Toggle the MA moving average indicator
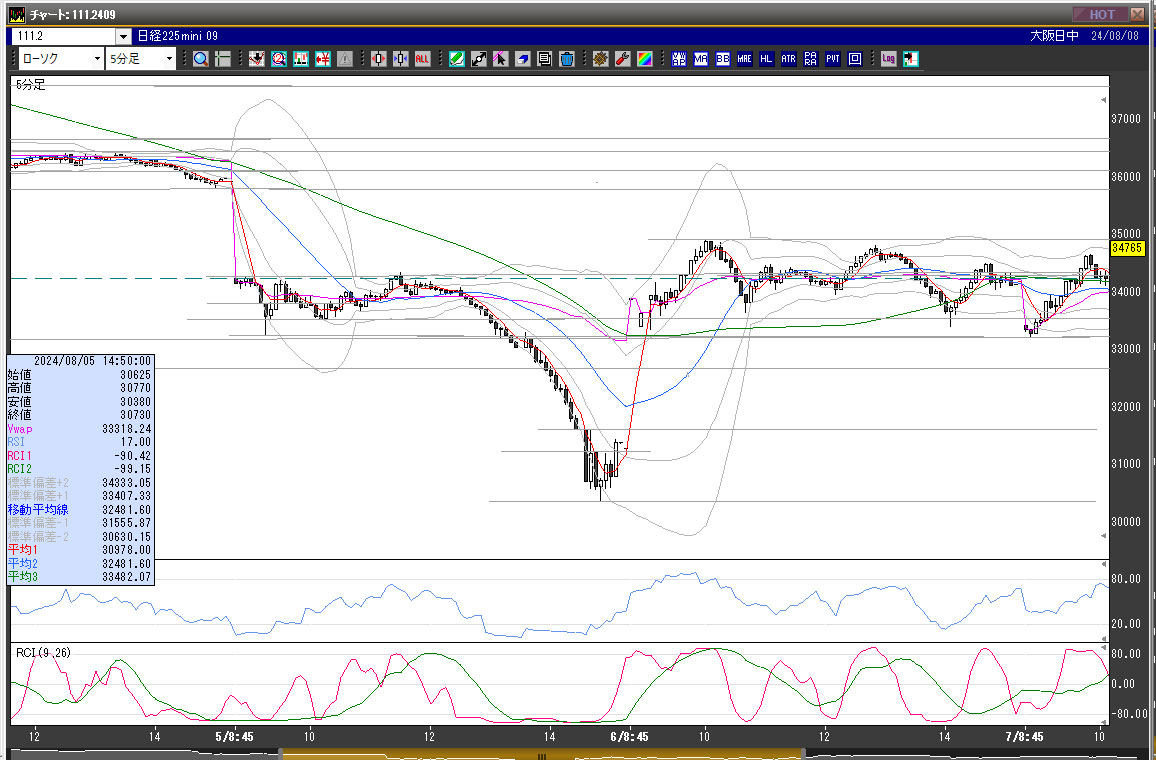Image resolution: width=1156 pixels, height=760 pixels. [701, 59]
